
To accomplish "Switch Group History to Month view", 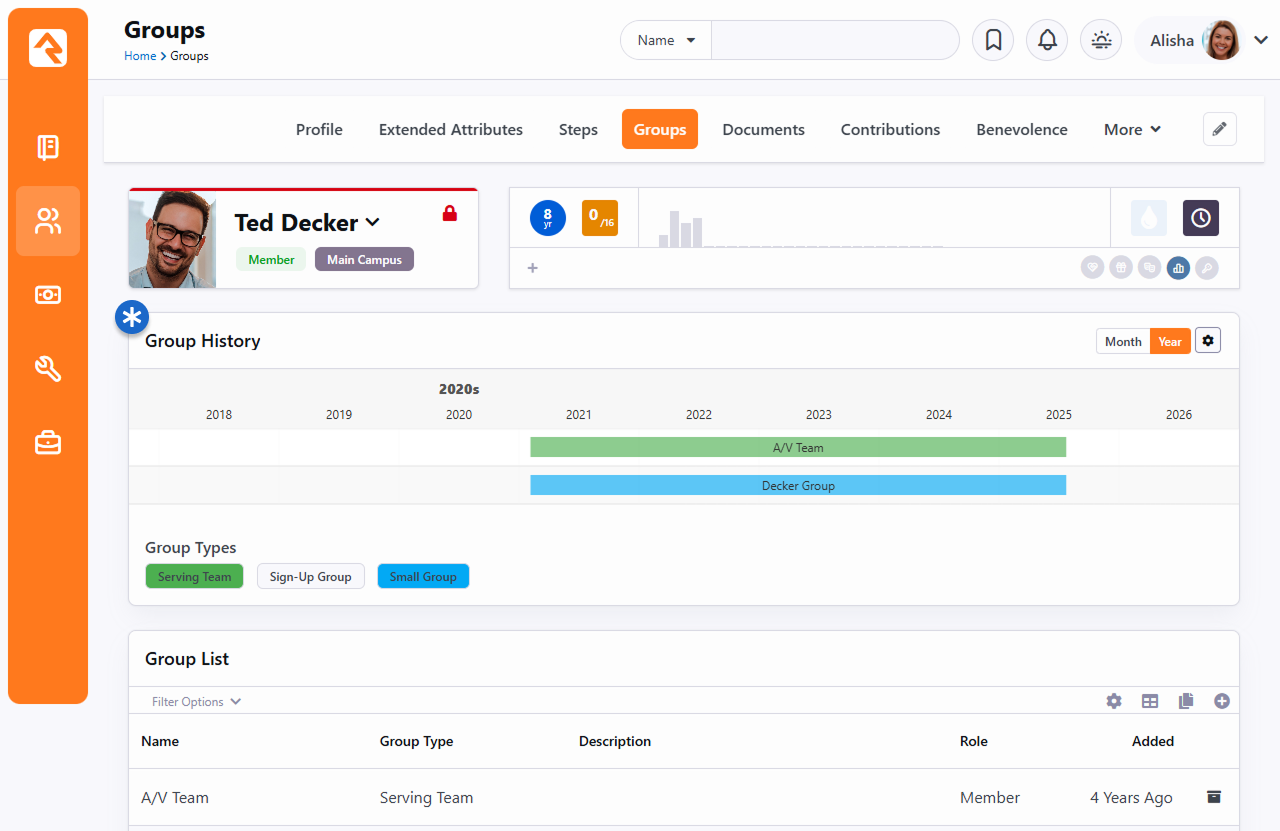I will [1123, 341].
